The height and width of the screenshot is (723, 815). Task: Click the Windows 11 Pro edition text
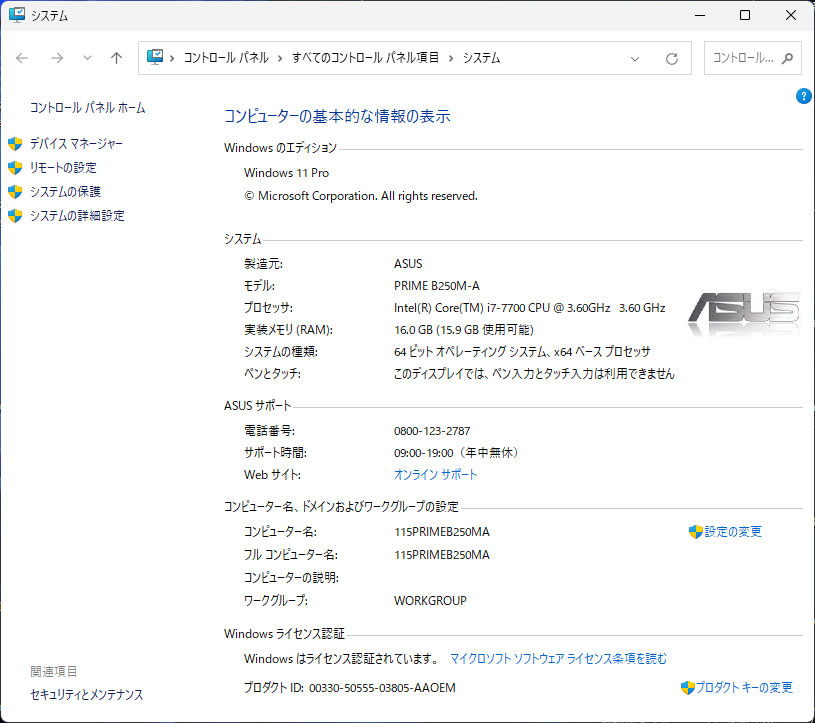(x=286, y=173)
